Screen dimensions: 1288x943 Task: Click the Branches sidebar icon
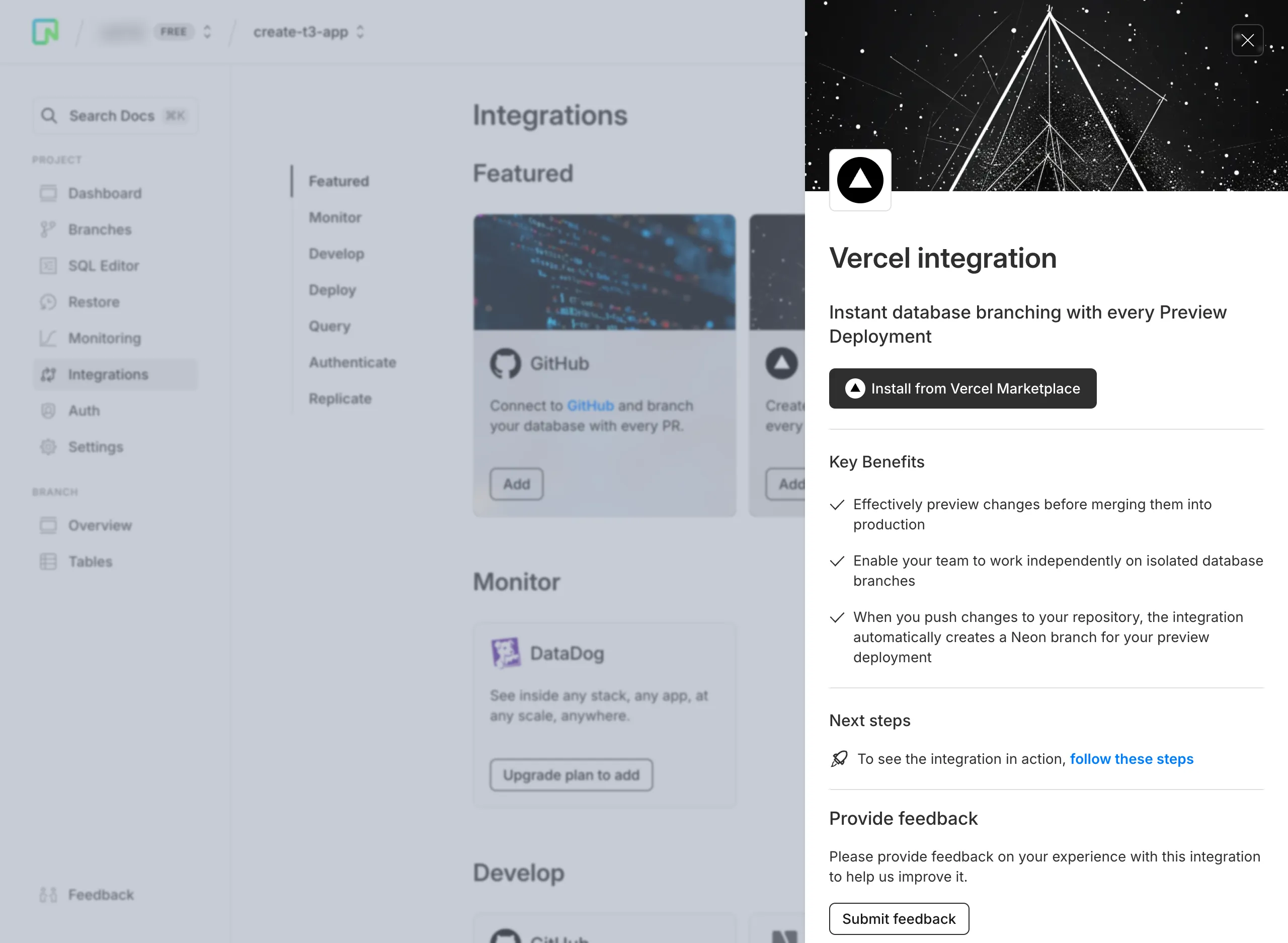(48, 229)
